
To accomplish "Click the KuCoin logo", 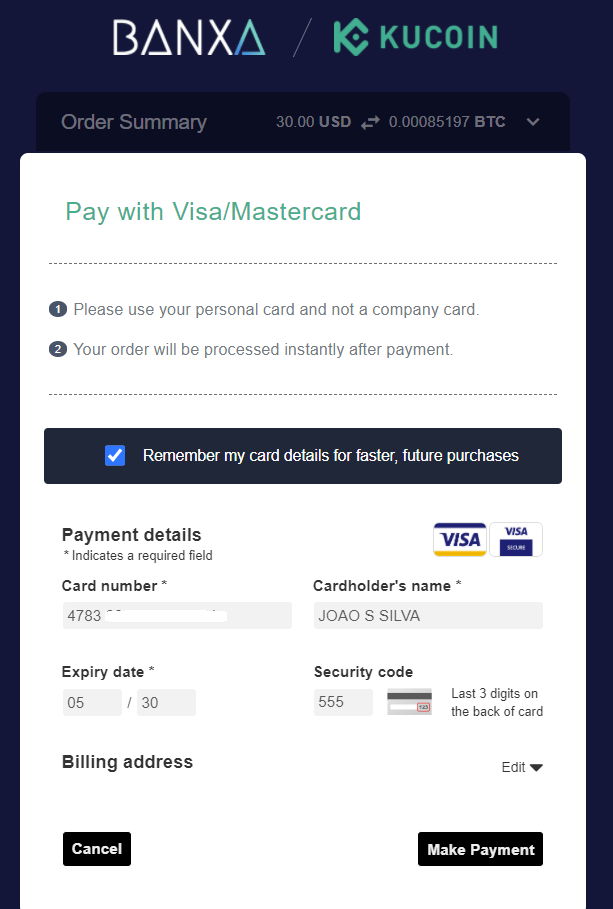I will (x=415, y=37).
